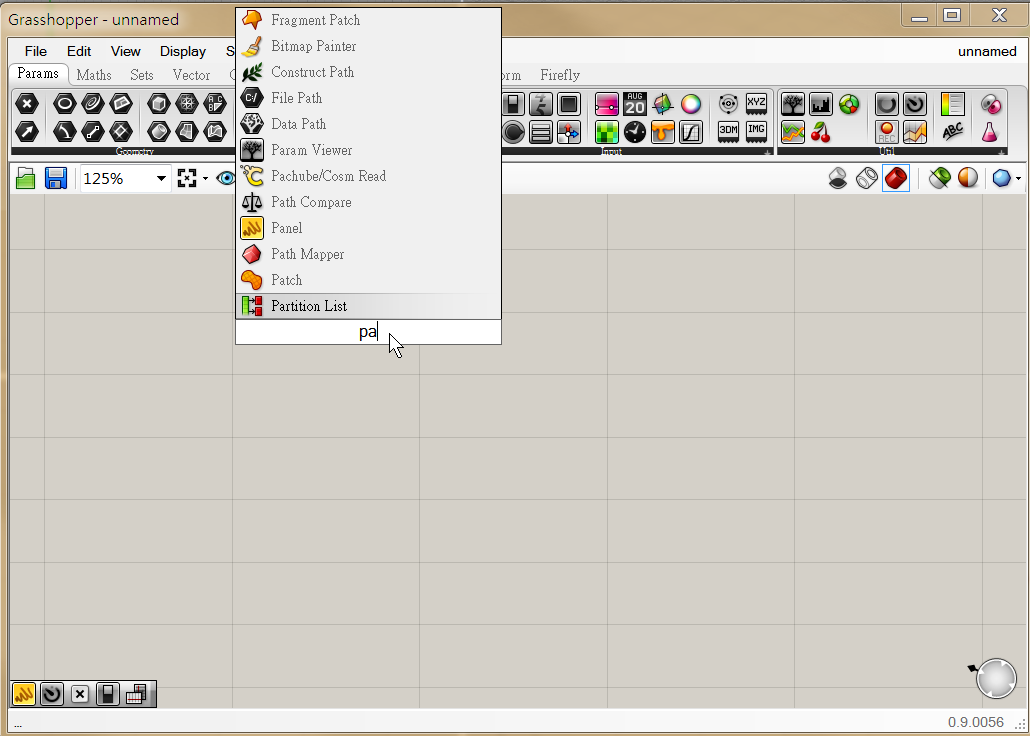Open the View menu
The height and width of the screenshot is (736, 1030).
pyautogui.click(x=125, y=51)
